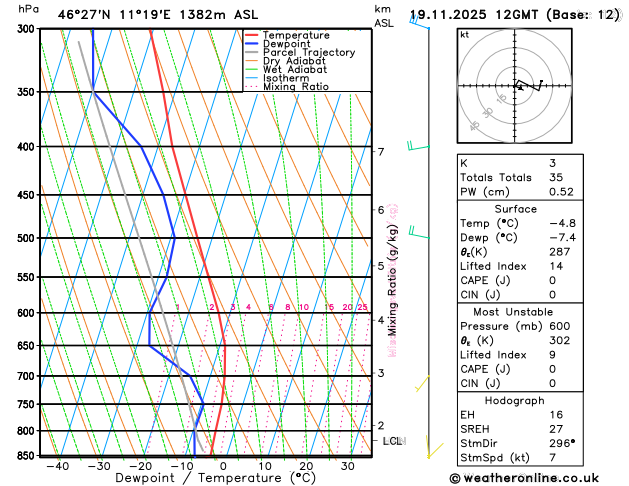This screenshot has width=629, height=486.
Task: Click the date label '19.11.2025 12GMT (Base: 12)'
Action: 515,15
